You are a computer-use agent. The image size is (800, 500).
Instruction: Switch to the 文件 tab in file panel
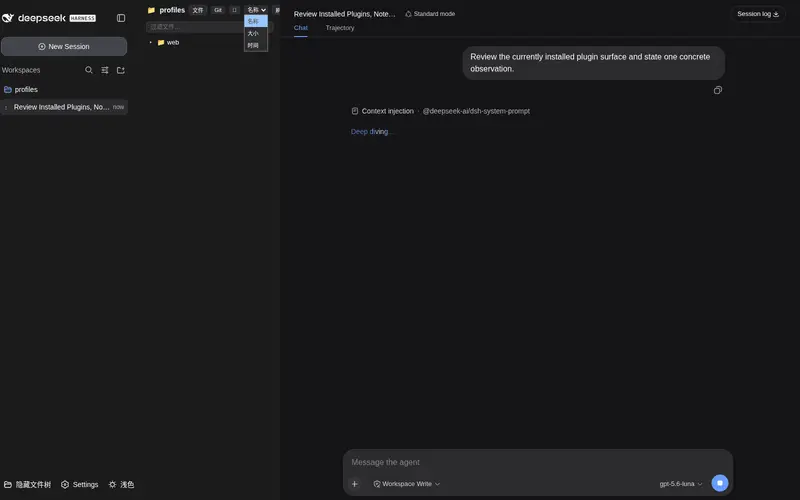tap(197, 10)
